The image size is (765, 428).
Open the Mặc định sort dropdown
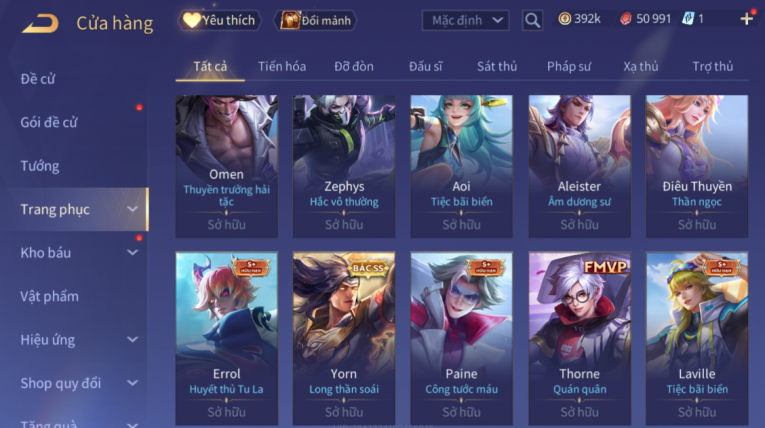pos(466,20)
